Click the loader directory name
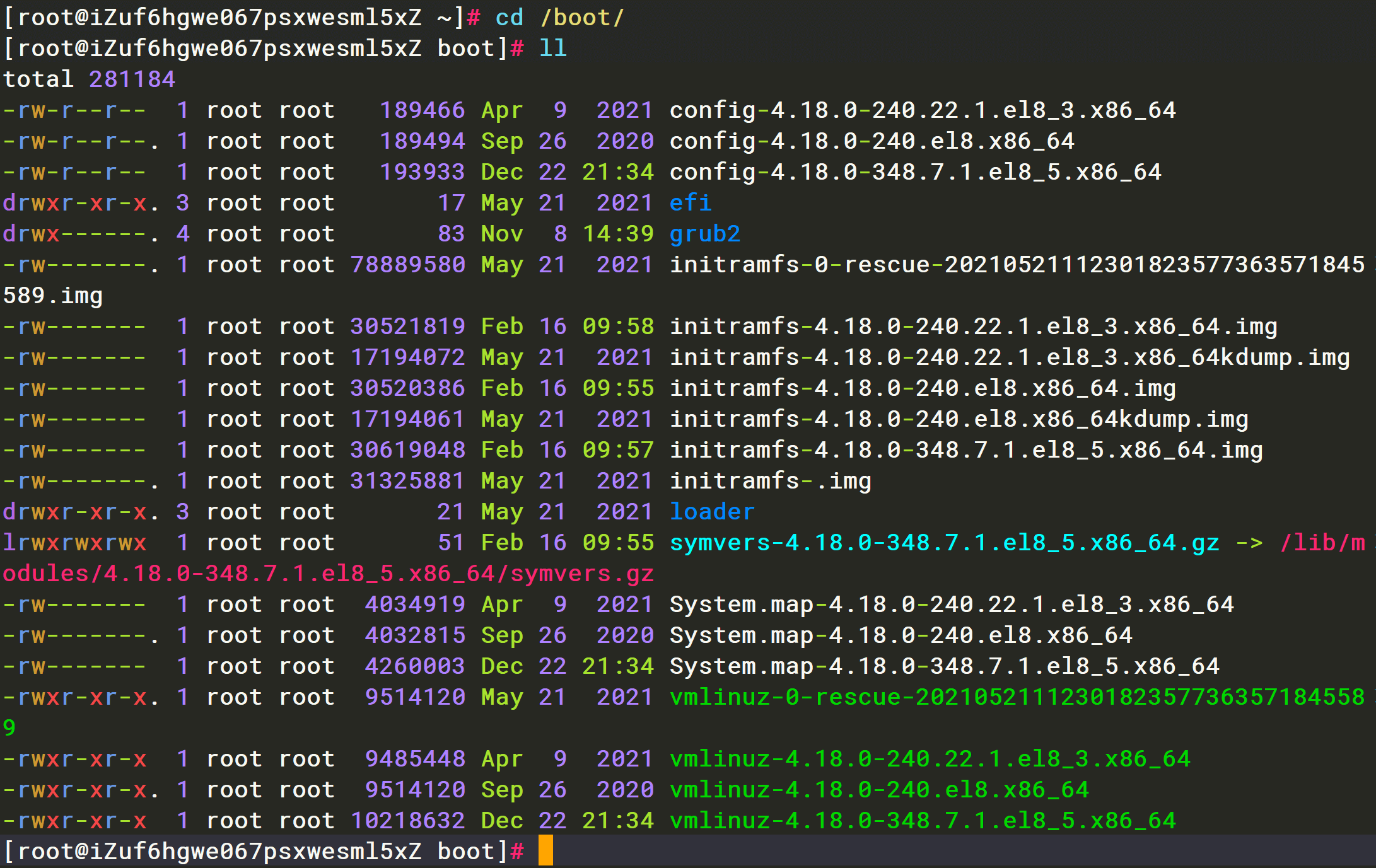Image resolution: width=1376 pixels, height=868 pixels. 712,511
